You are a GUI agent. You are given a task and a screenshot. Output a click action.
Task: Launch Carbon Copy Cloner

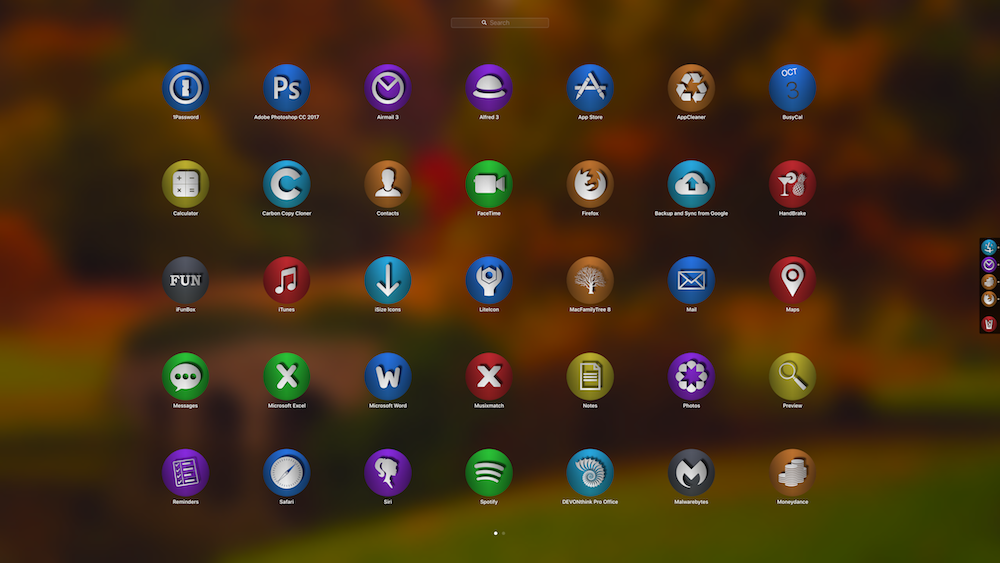point(286,184)
